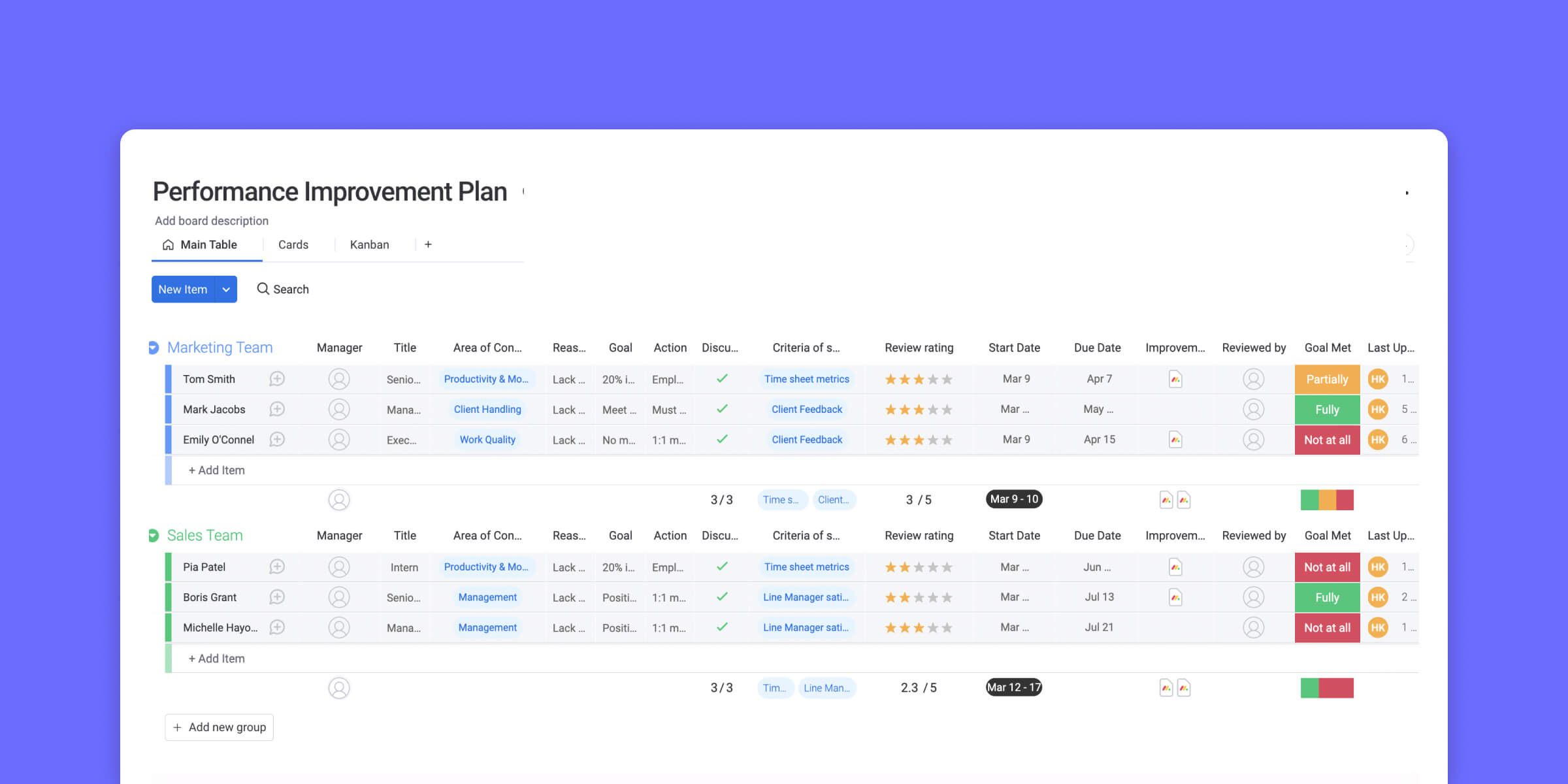Switch to the Cards tab

(293, 244)
